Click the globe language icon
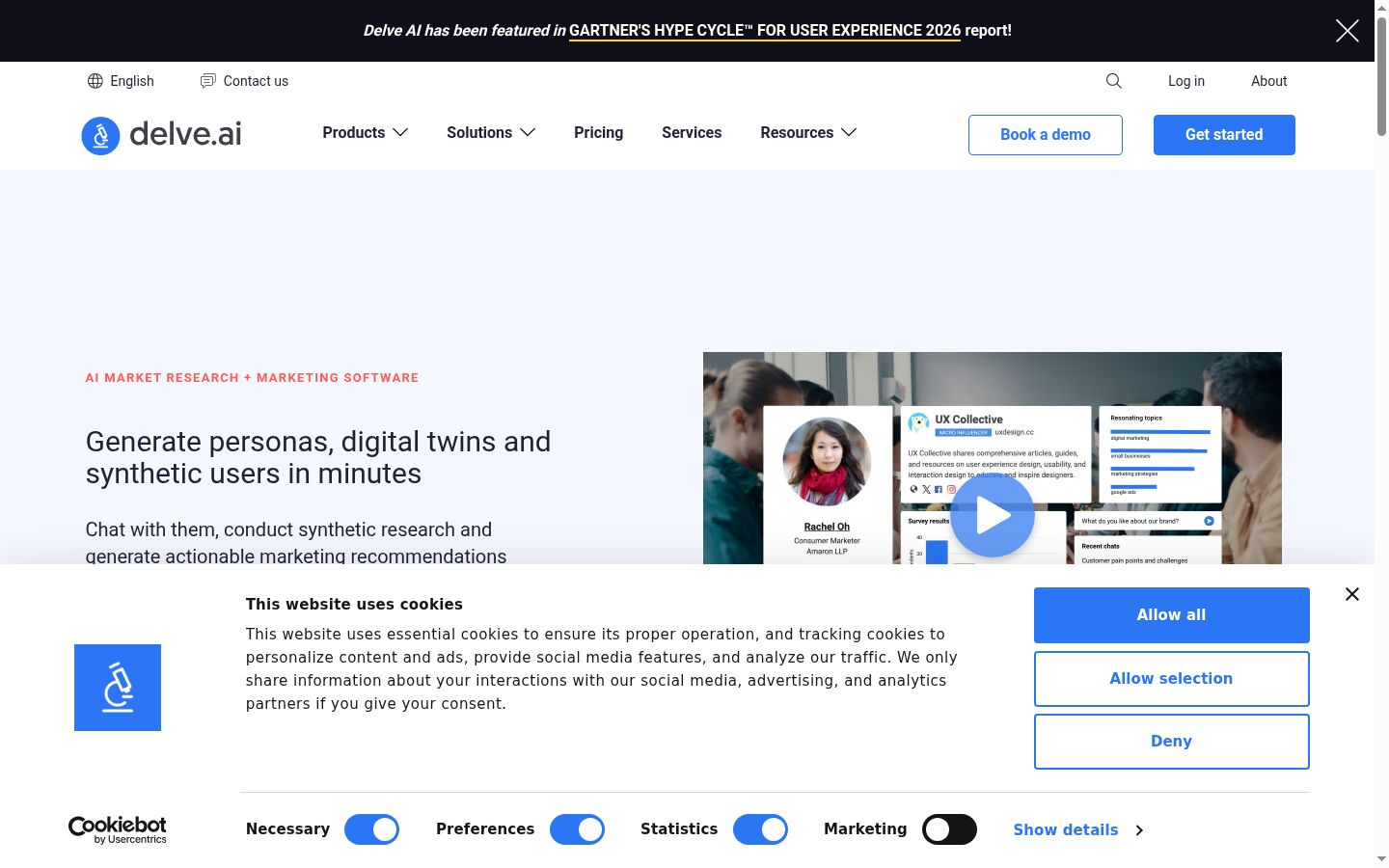 (95, 81)
